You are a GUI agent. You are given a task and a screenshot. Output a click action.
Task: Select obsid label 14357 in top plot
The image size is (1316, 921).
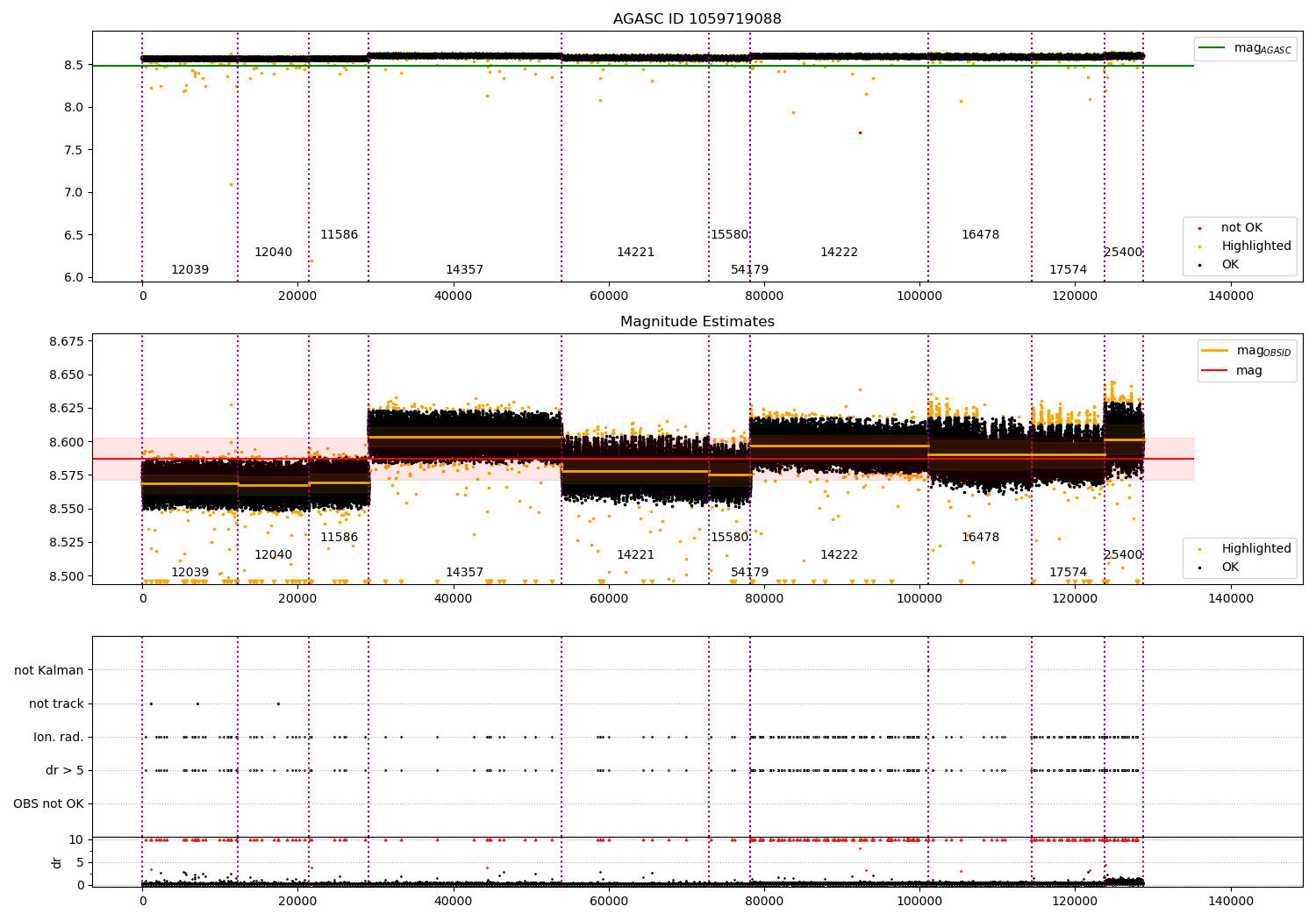[464, 270]
